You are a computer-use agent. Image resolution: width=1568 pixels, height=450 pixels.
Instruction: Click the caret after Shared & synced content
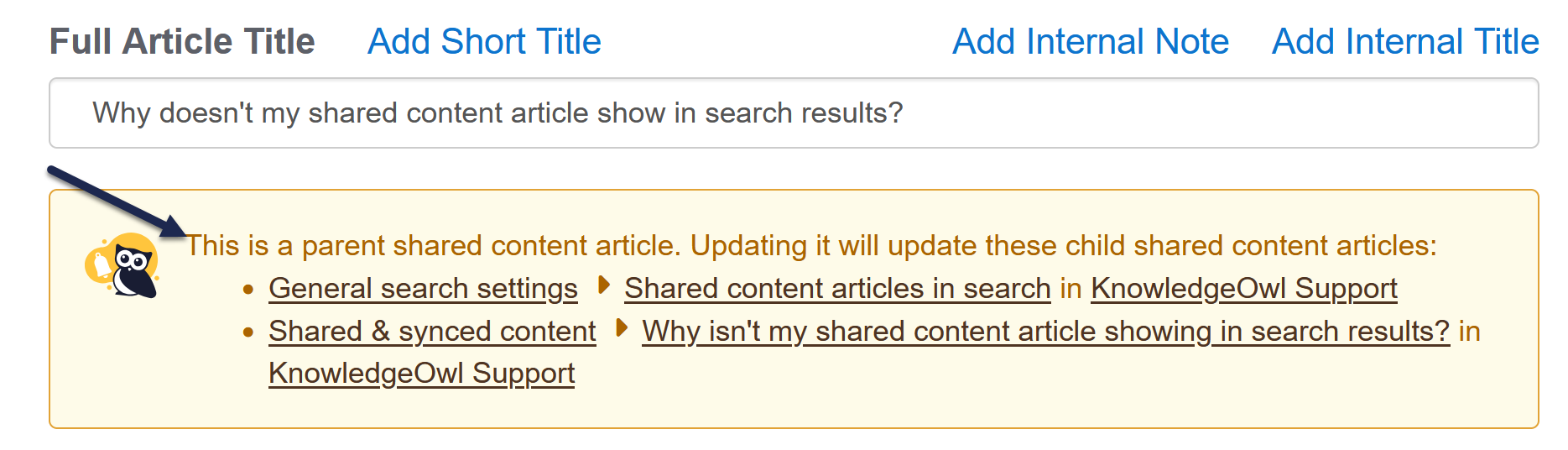[622, 328]
